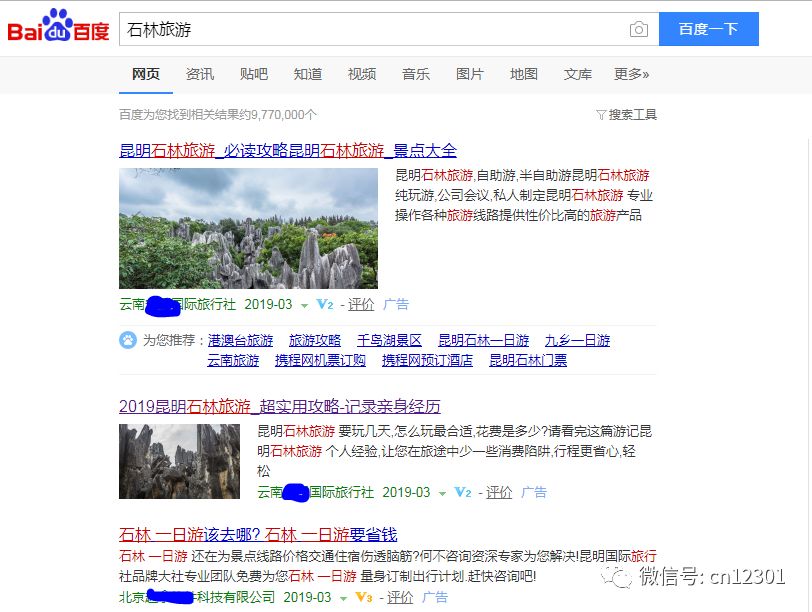This screenshot has height=612, width=812.
Task: Open recommended link 携程网机票订购
Action: click(x=321, y=360)
